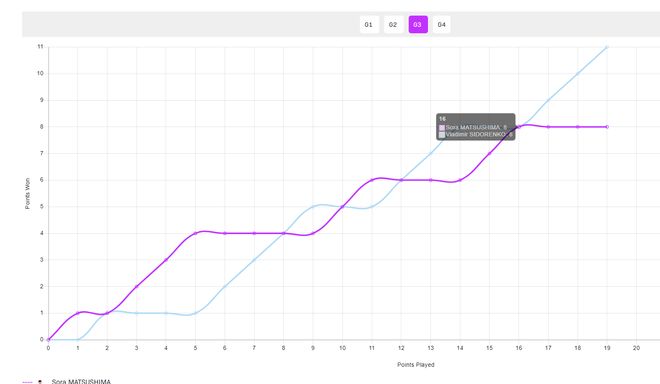Click purple data point at 11 points played
The height and width of the screenshot is (384, 660).
[x=372, y=180]
